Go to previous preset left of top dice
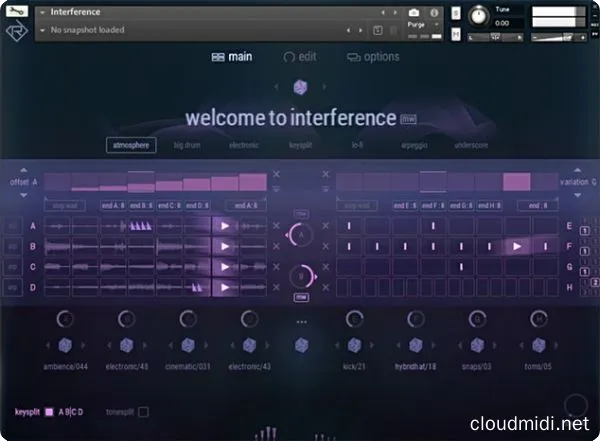Image resolution: width=600 pixels, height=441 pixels. pyautogui.click(x=276, y=87)
